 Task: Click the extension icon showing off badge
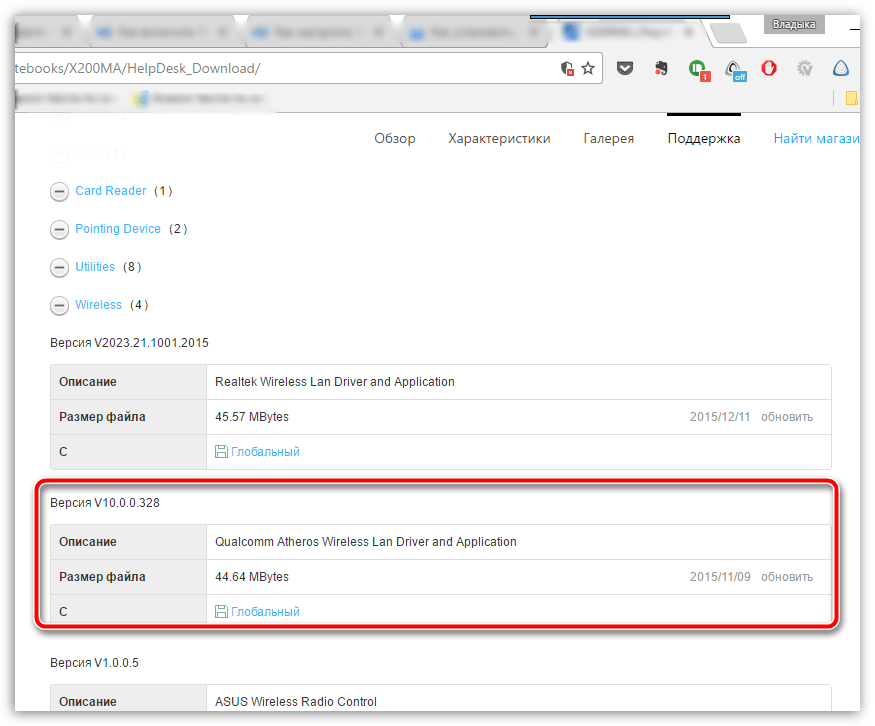(x=734, y=69)
